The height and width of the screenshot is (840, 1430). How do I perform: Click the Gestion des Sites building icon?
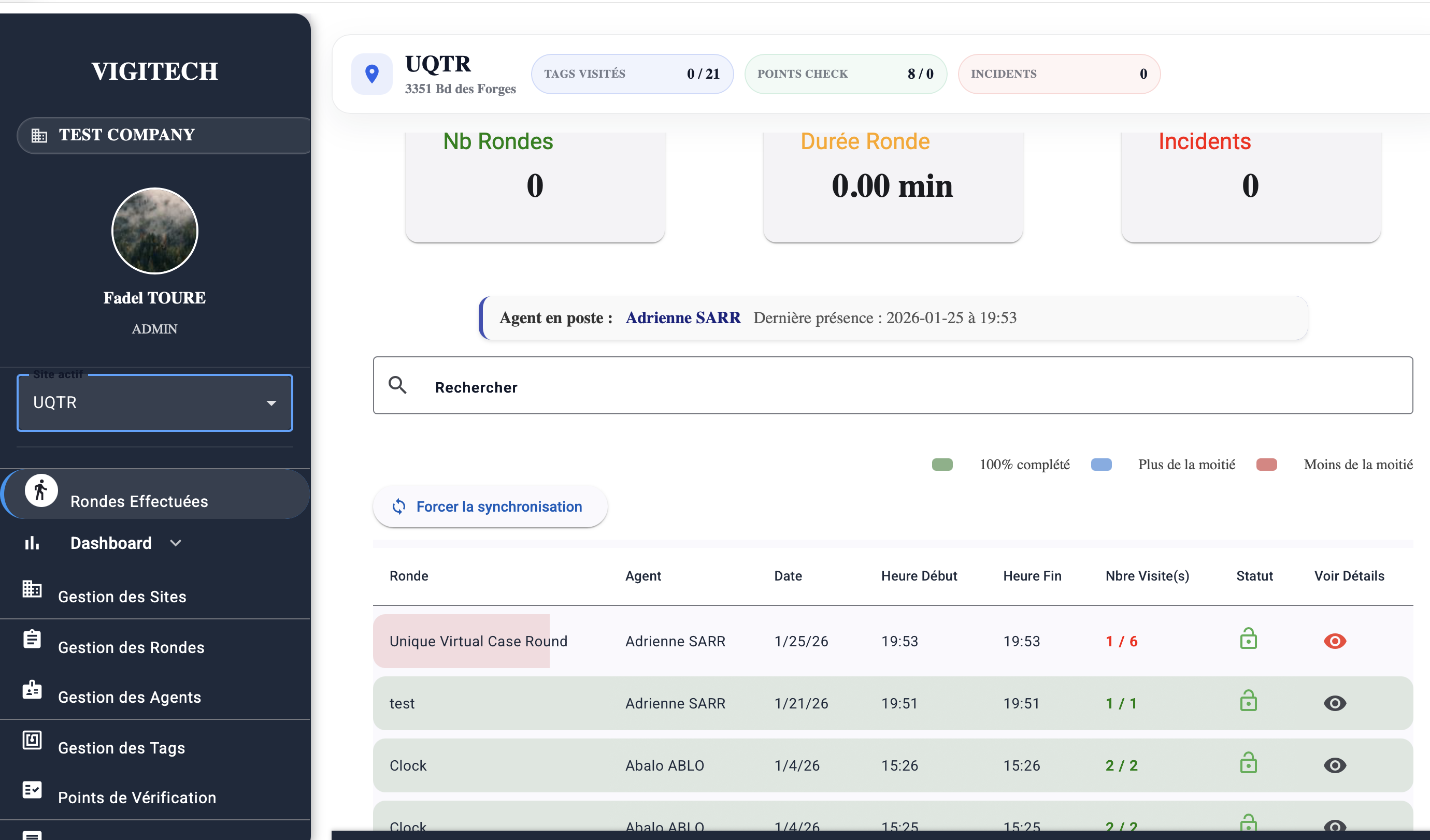pyautogui.click(x=32, y=589)
